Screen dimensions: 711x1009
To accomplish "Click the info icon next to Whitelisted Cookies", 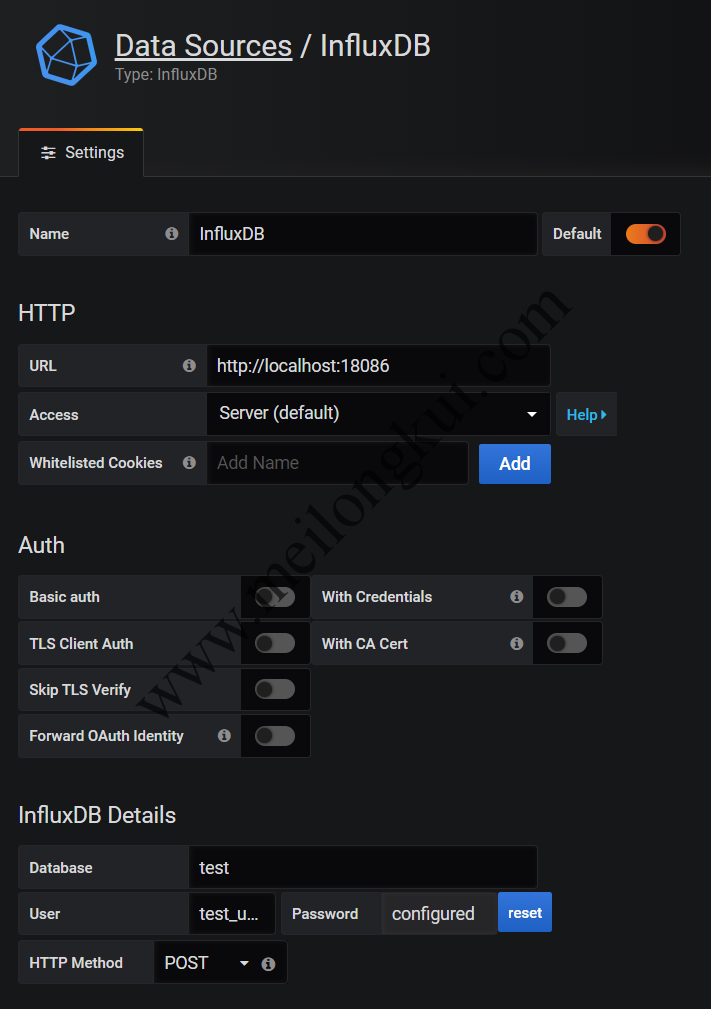I will point(189,463).
